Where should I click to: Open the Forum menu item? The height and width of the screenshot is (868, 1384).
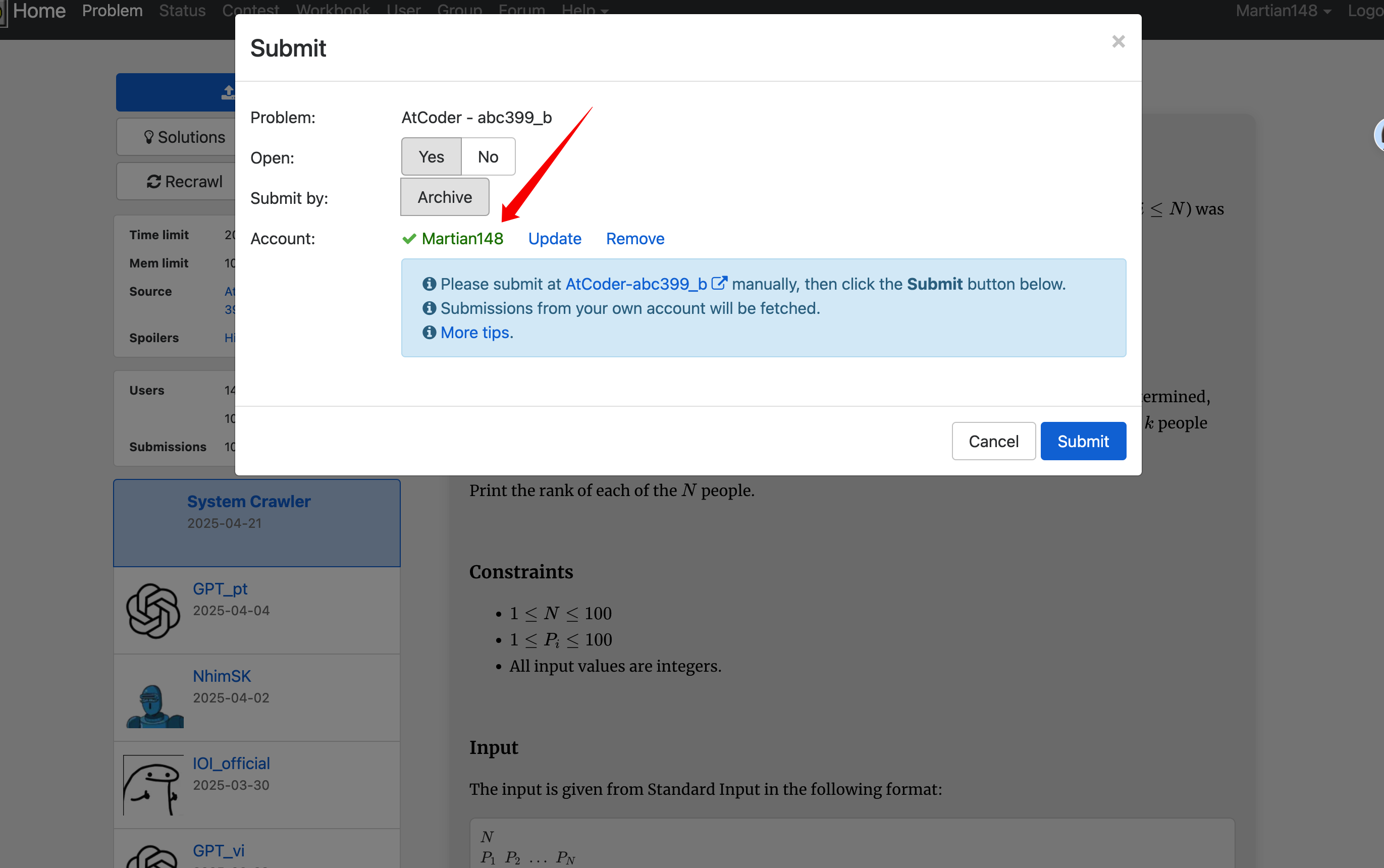point(522,10)
